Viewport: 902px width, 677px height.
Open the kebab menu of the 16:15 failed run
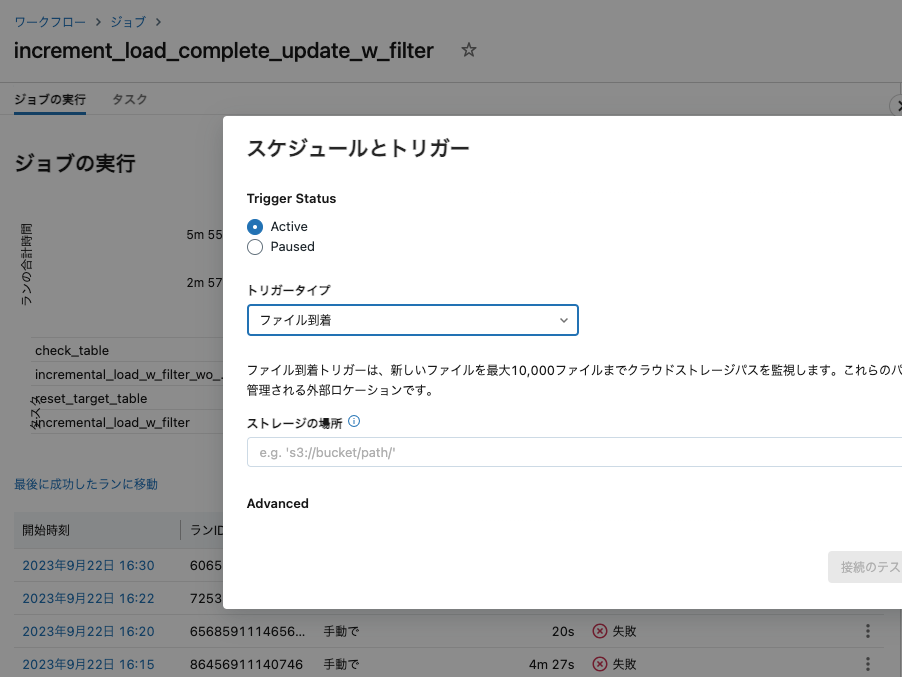[x=867, y=664]
